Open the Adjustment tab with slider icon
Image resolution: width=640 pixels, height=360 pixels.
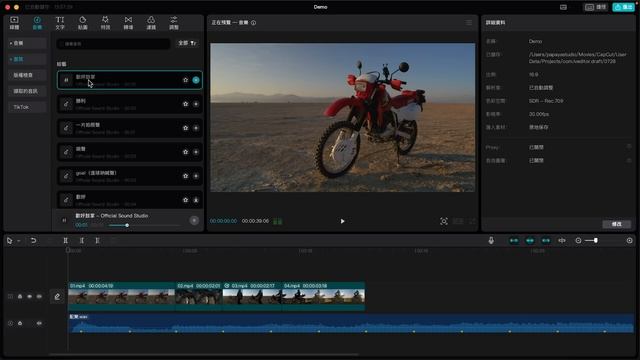174,23
